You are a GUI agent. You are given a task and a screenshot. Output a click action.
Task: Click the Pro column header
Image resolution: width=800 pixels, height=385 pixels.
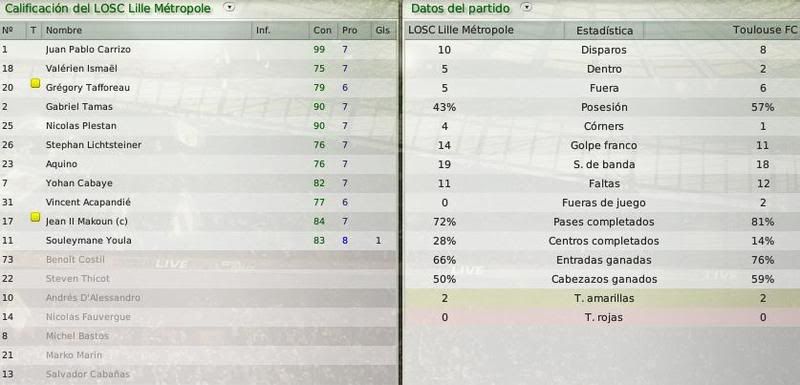[349, 31]
